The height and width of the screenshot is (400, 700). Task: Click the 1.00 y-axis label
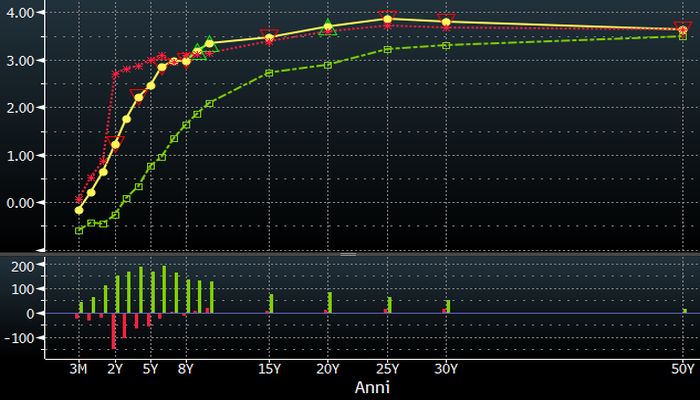(x=21, y=155)
